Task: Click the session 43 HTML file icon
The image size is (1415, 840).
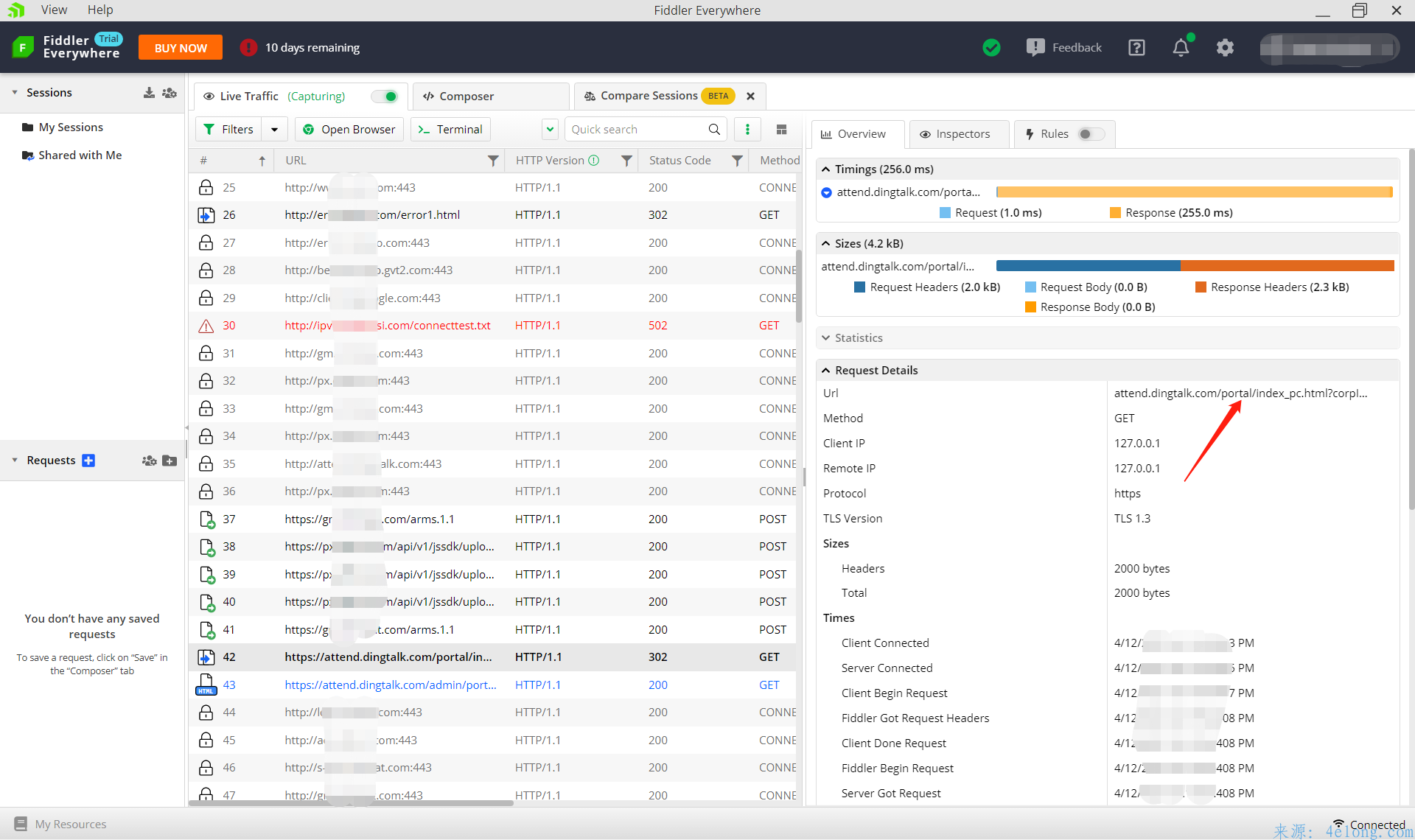Action: tap(206, 685)
